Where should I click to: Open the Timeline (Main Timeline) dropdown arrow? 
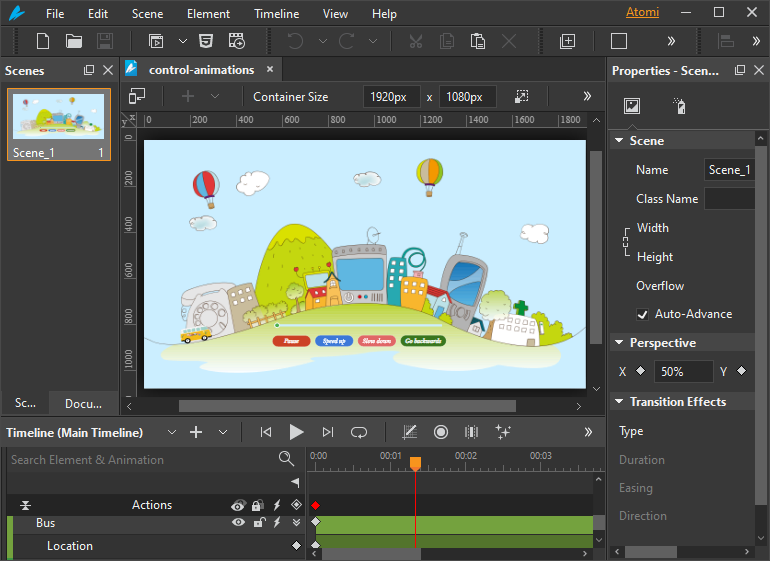pos(171,433)
